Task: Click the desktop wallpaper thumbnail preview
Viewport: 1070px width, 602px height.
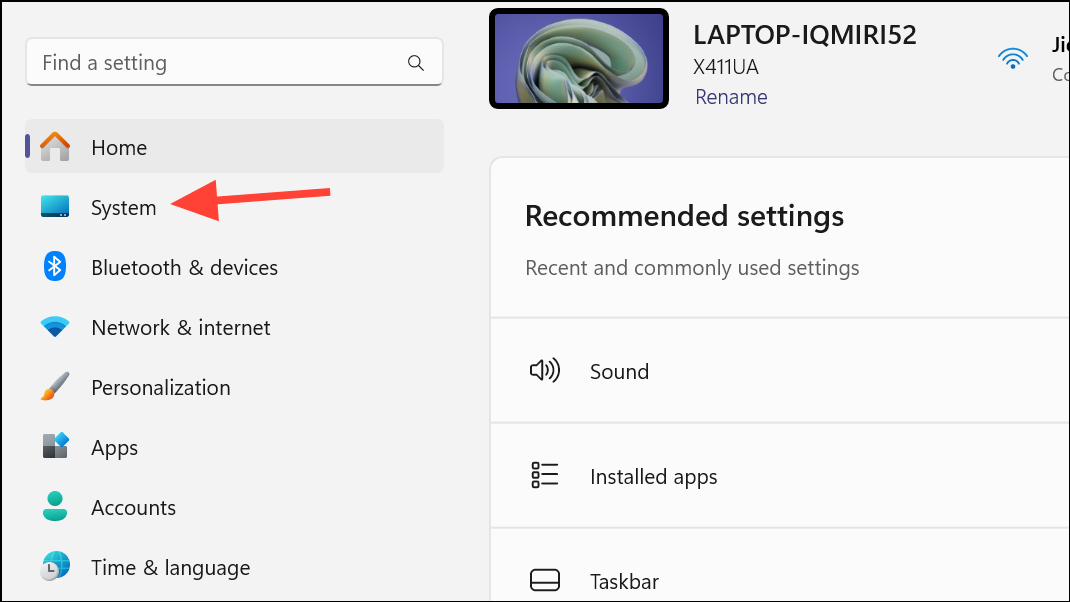Action: click(x=578, y=58)
